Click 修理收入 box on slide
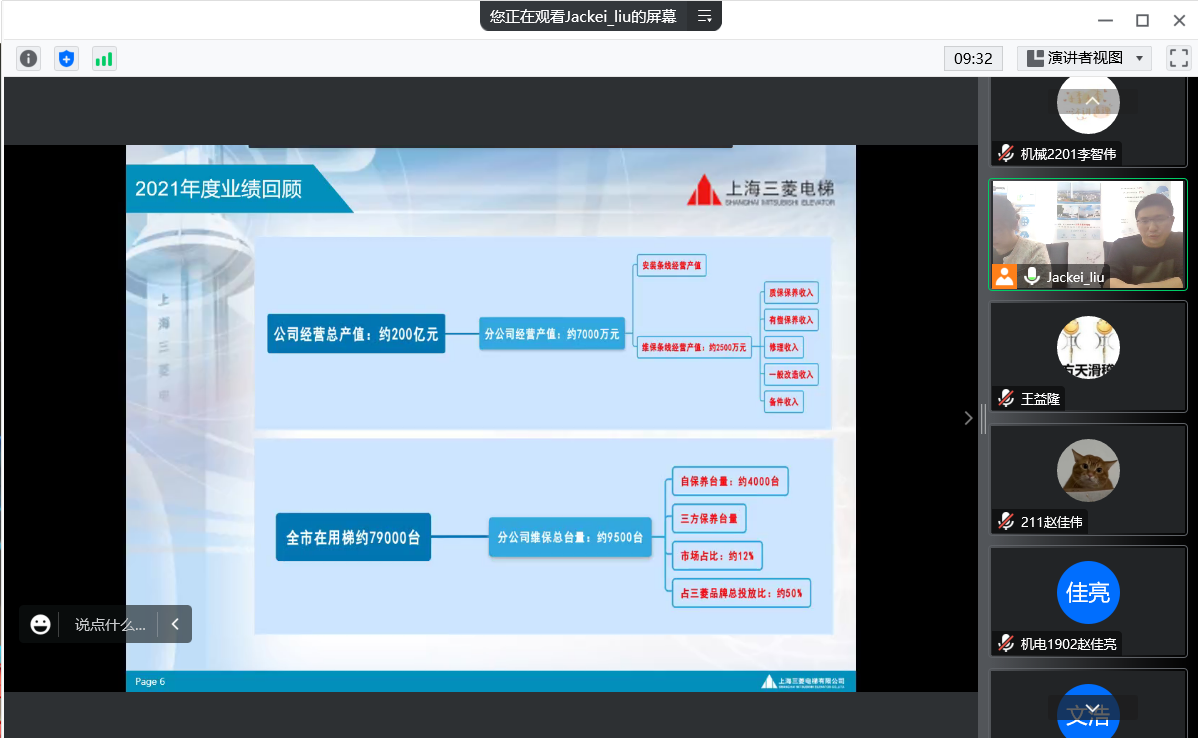Screen dimensions: 1198x738 (x=783, y=347)
